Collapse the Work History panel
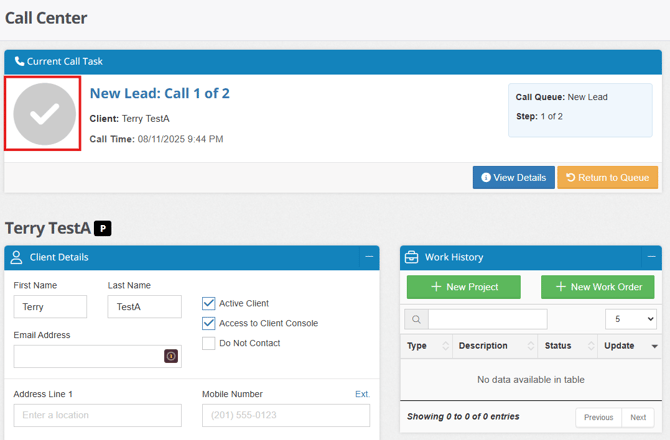 (652, 257)
